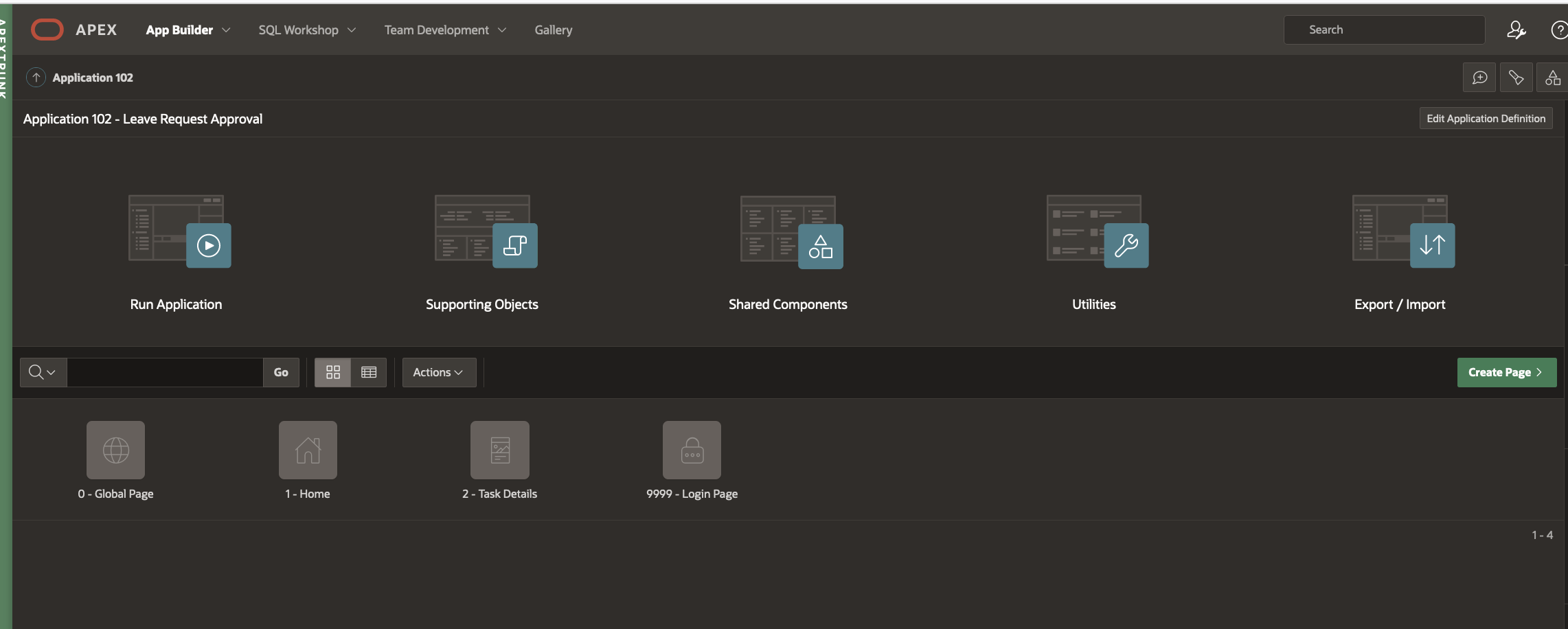1568x629 pixels.
Task: Open the 2 - Task Details page
Action: 499,450
